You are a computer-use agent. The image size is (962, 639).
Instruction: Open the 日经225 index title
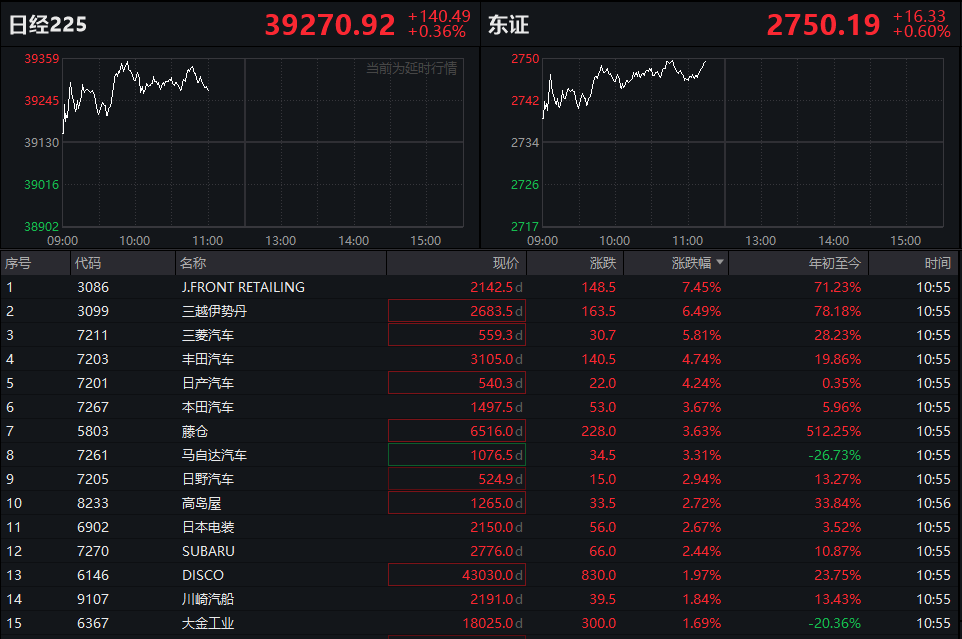(48, 25)
